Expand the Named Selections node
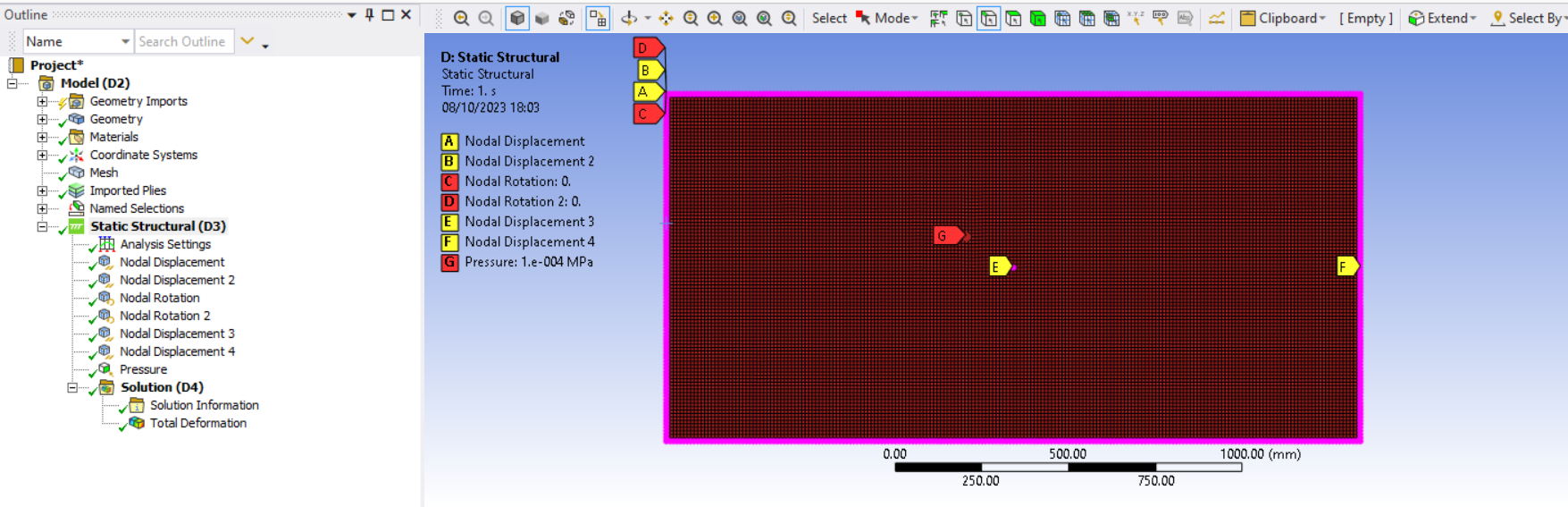 point(42,208)
